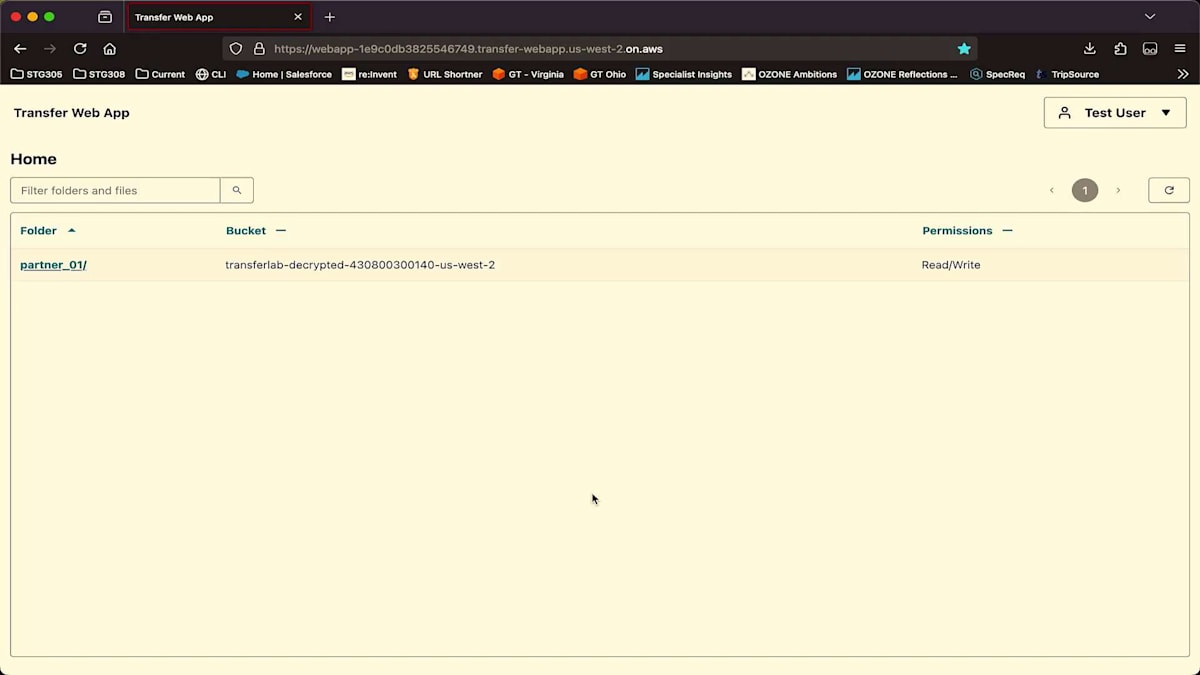The width and height of the screenshot is (1200, 675).
Task: Go back to the previous page
Action: point(20,48)
